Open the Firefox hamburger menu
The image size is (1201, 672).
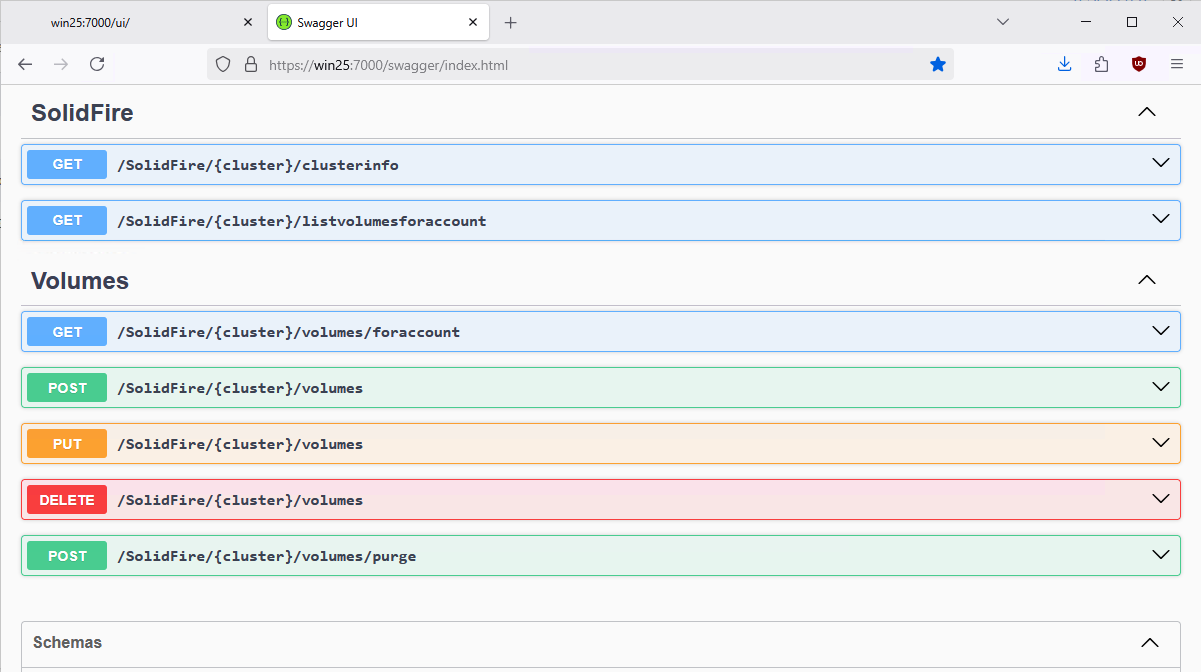(1177, 64)
